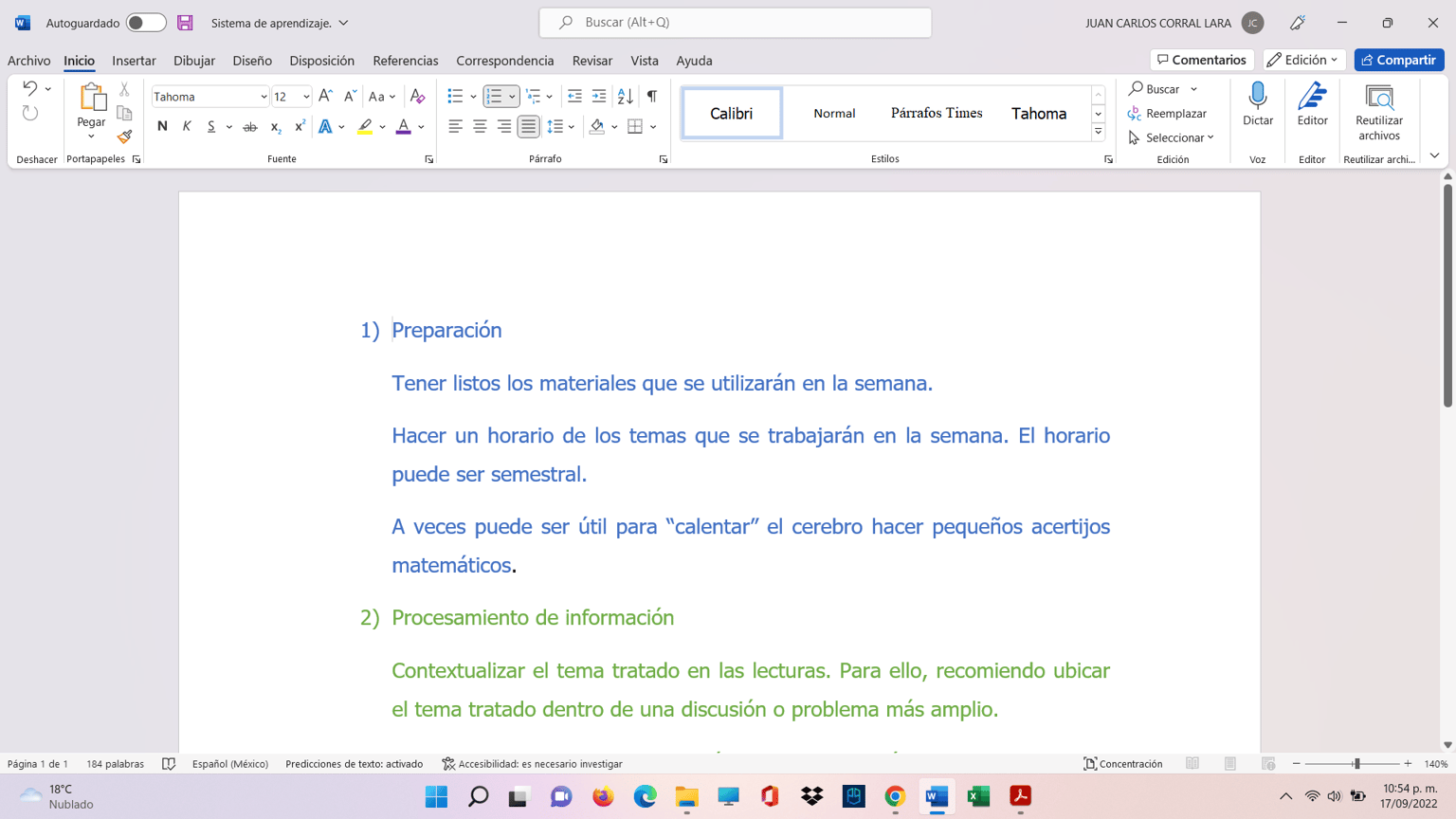Click the Pegar clipboard icon
Viewport: 1456px width, 819px height.
92,98
